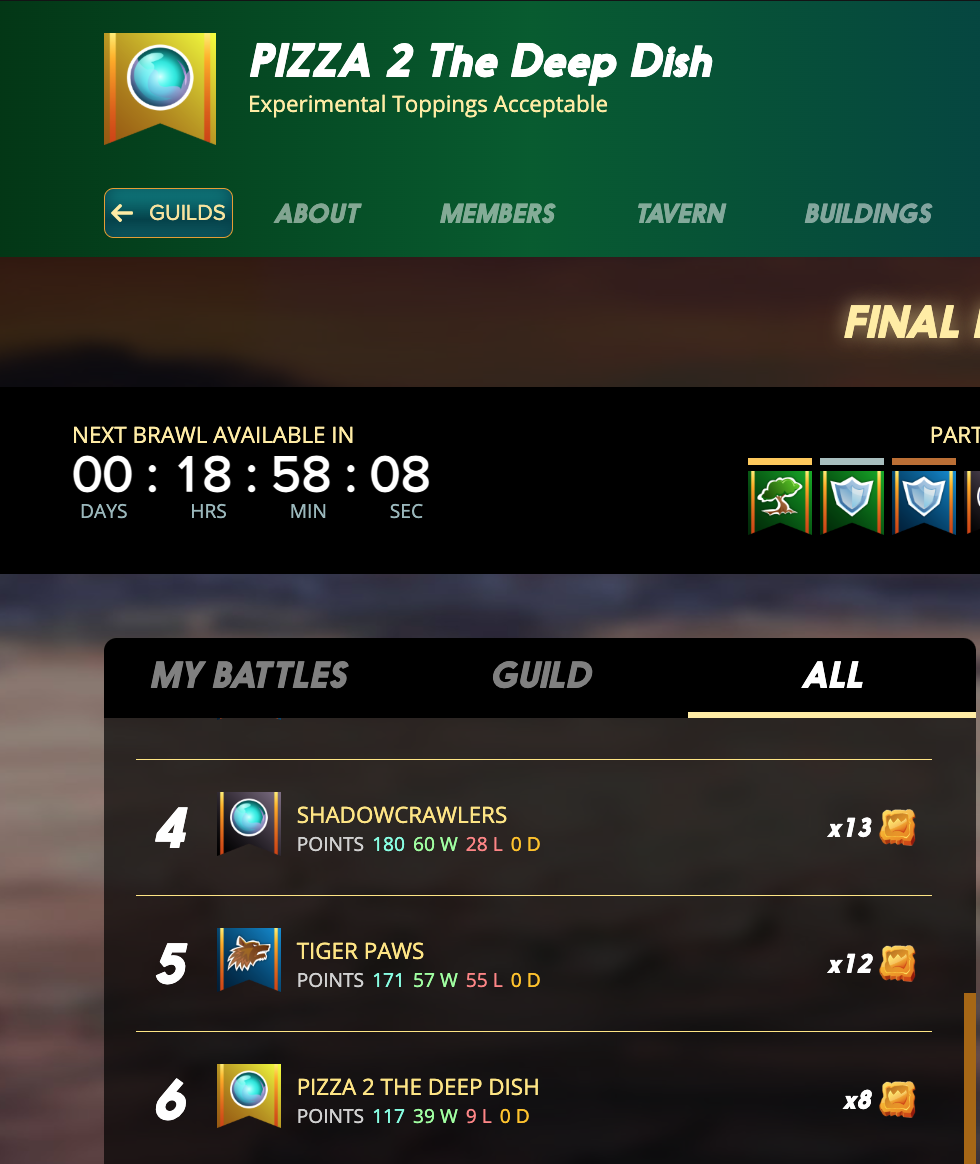Open the TAVERN tab
This screenshot has width=980, height=1164.
point(681,214)
